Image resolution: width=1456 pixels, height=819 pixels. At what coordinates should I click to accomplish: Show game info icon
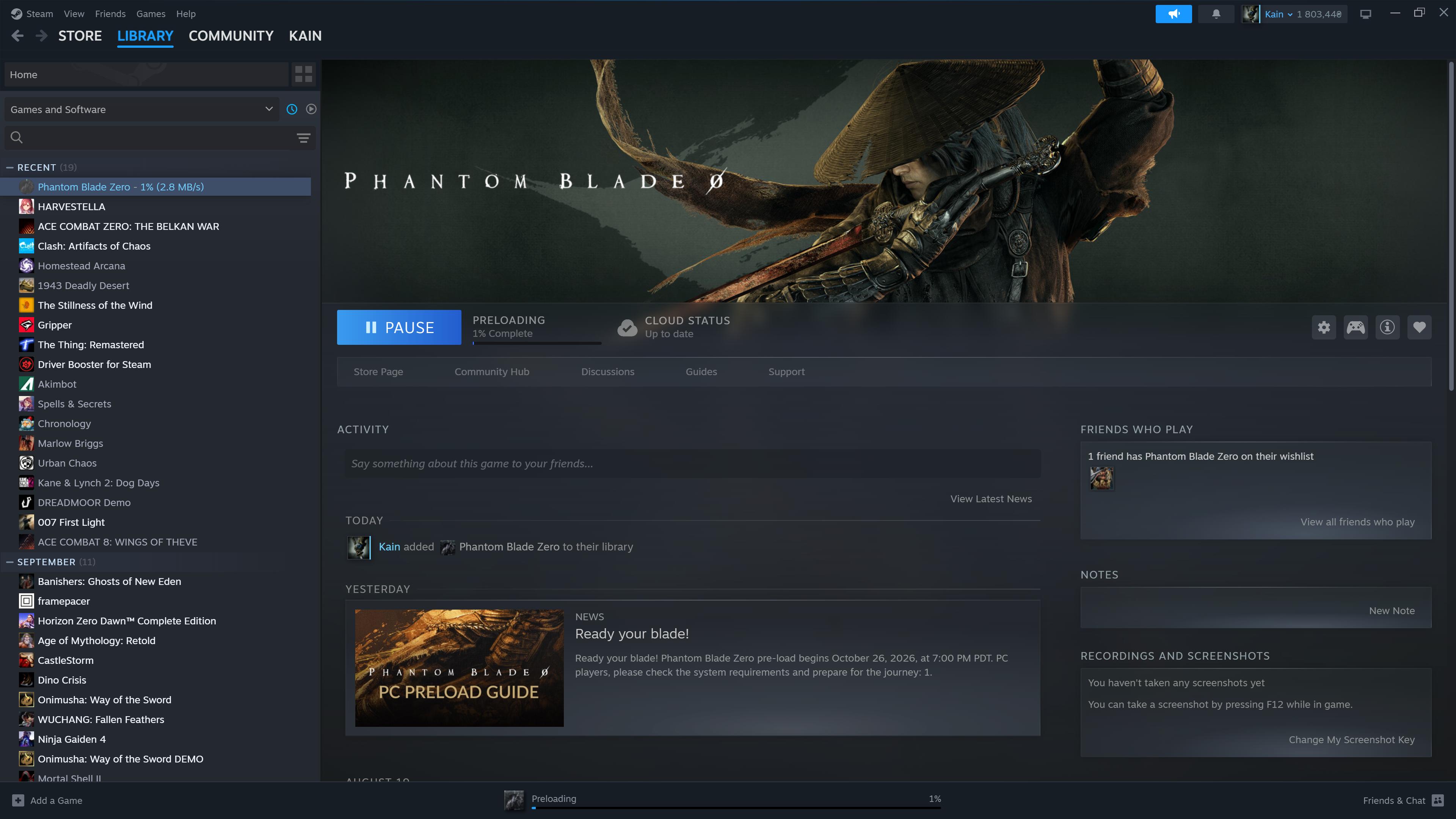click(1387, 327)
